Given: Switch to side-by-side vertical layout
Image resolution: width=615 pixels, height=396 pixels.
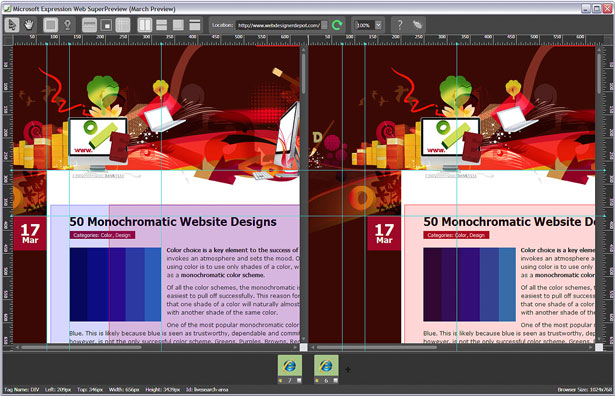Looking at the screenshot, I should click(x=145, y=25).
